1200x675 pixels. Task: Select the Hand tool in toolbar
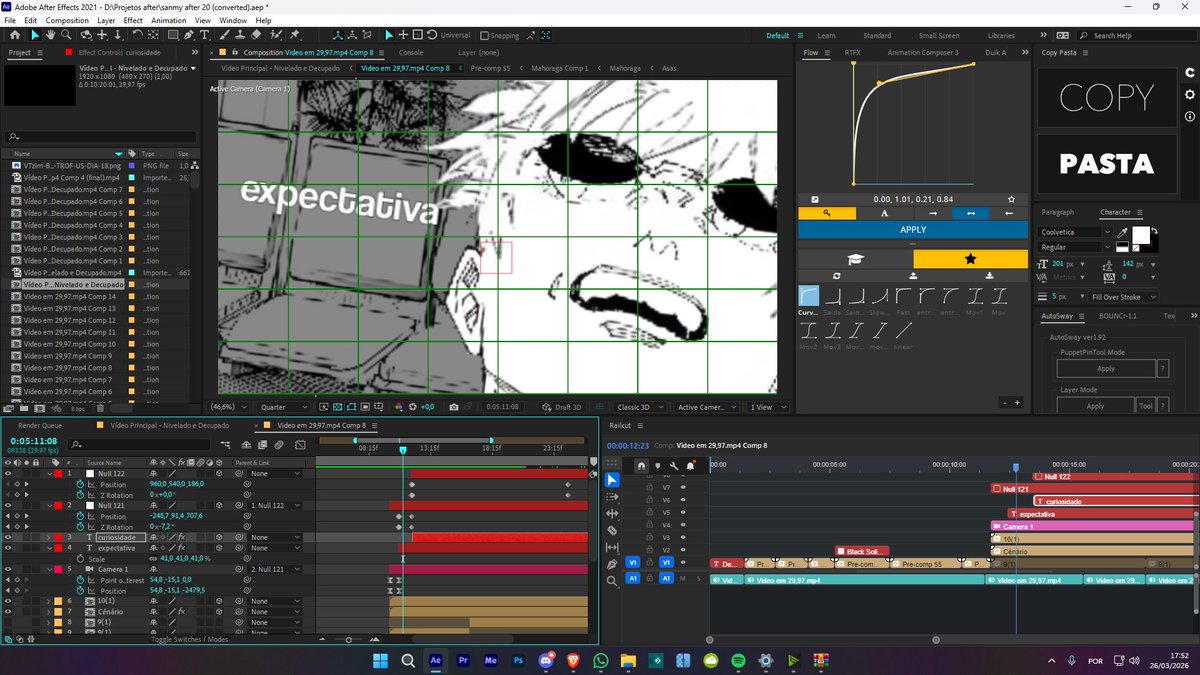[x=50, y=35]
